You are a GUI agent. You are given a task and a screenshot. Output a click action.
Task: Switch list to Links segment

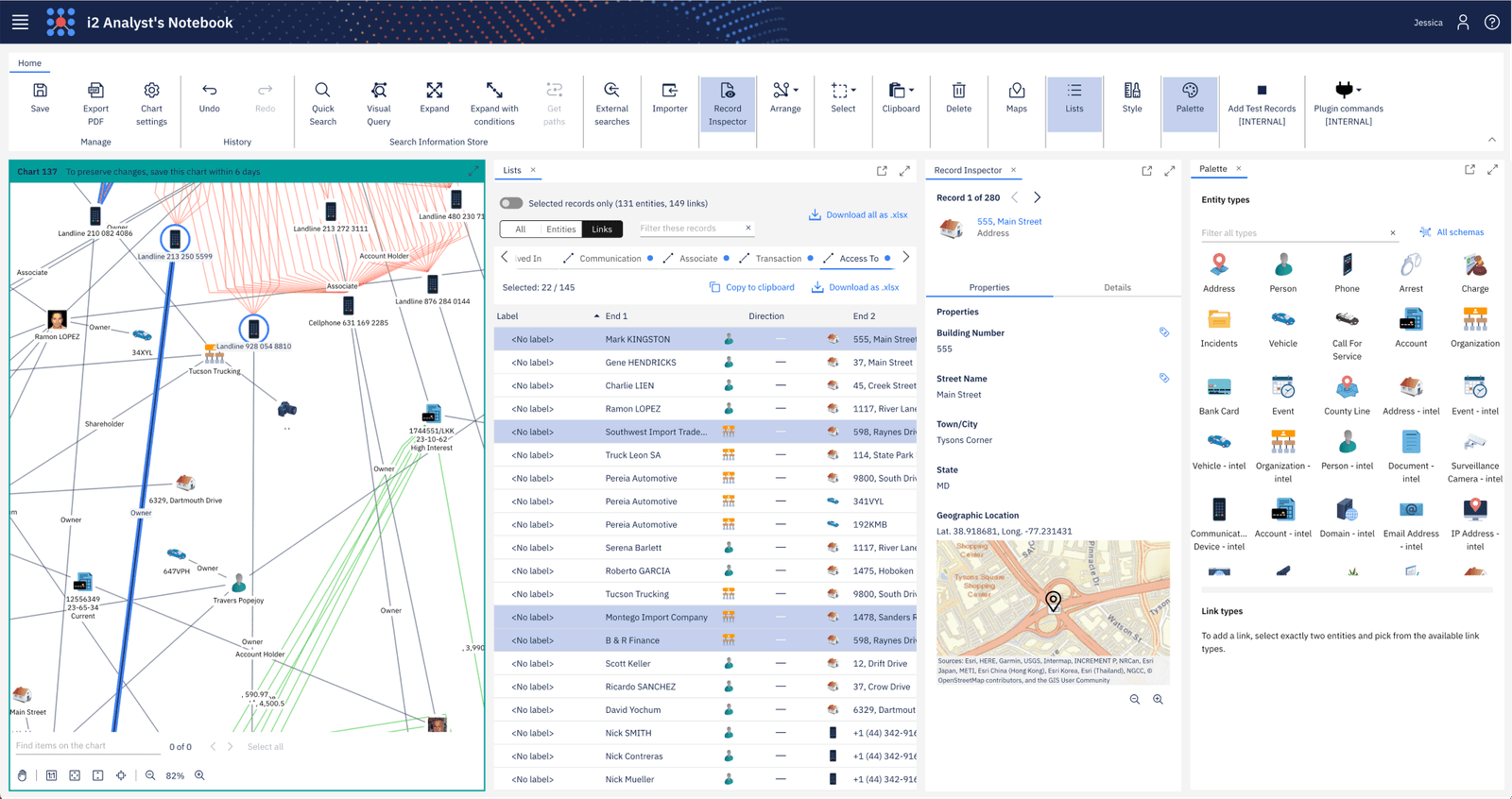click(x=602, y=229)
